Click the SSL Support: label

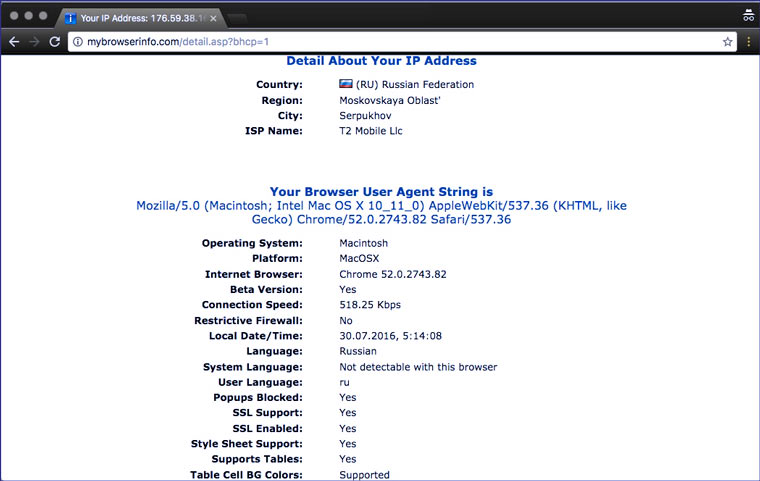coord(268,413)
